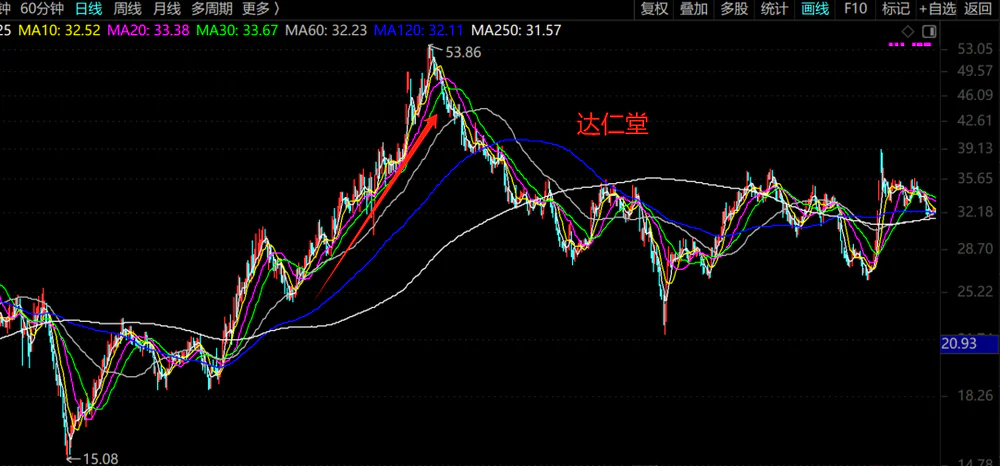Click the 20.93 price marker on axis

pos(961,344)
